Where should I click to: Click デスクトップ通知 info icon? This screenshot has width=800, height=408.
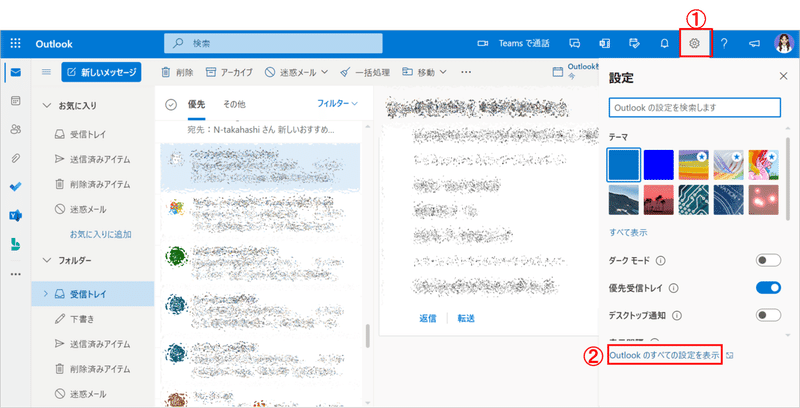coord(677,316)
